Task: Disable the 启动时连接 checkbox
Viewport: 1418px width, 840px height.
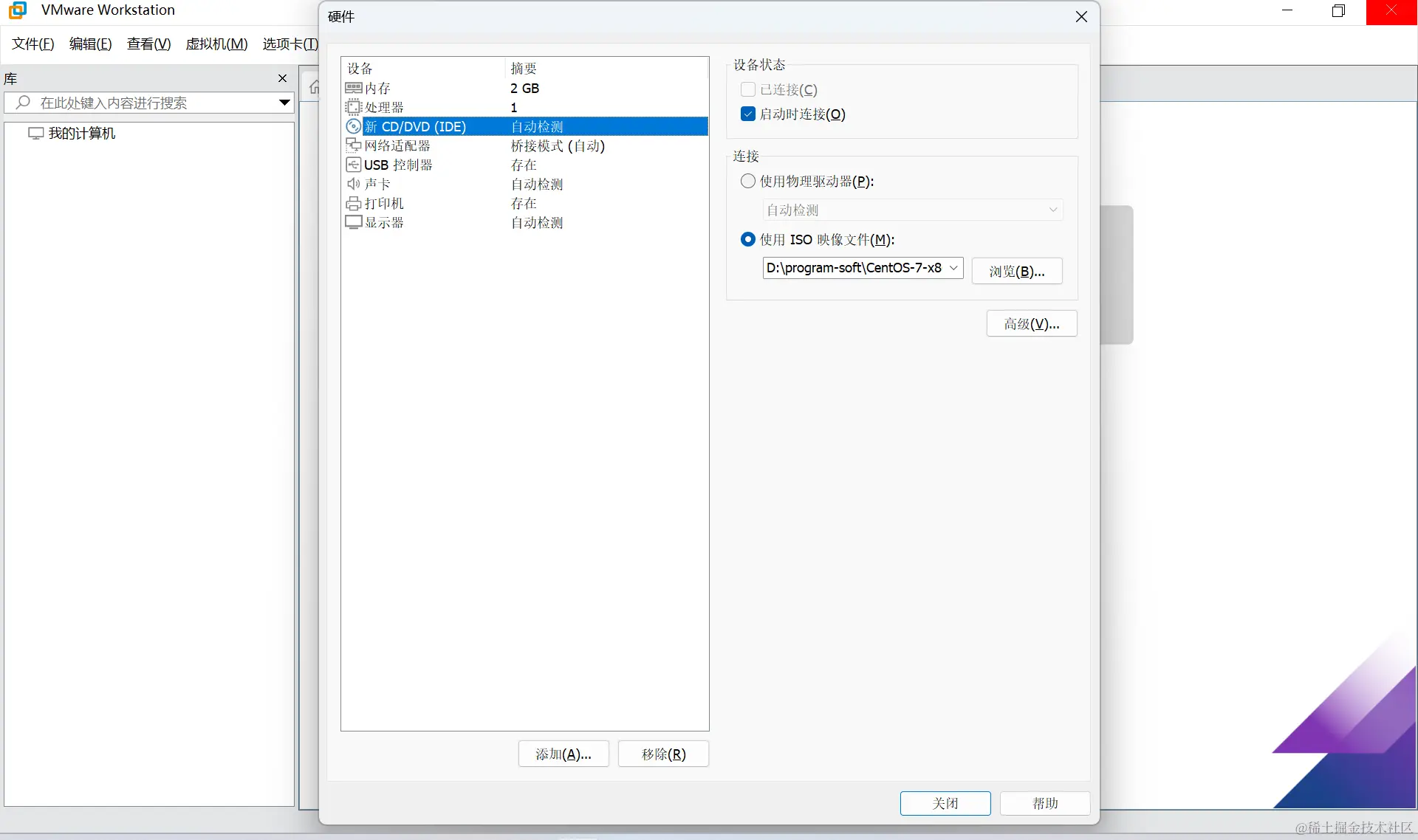Action: (x=747, y=114)
